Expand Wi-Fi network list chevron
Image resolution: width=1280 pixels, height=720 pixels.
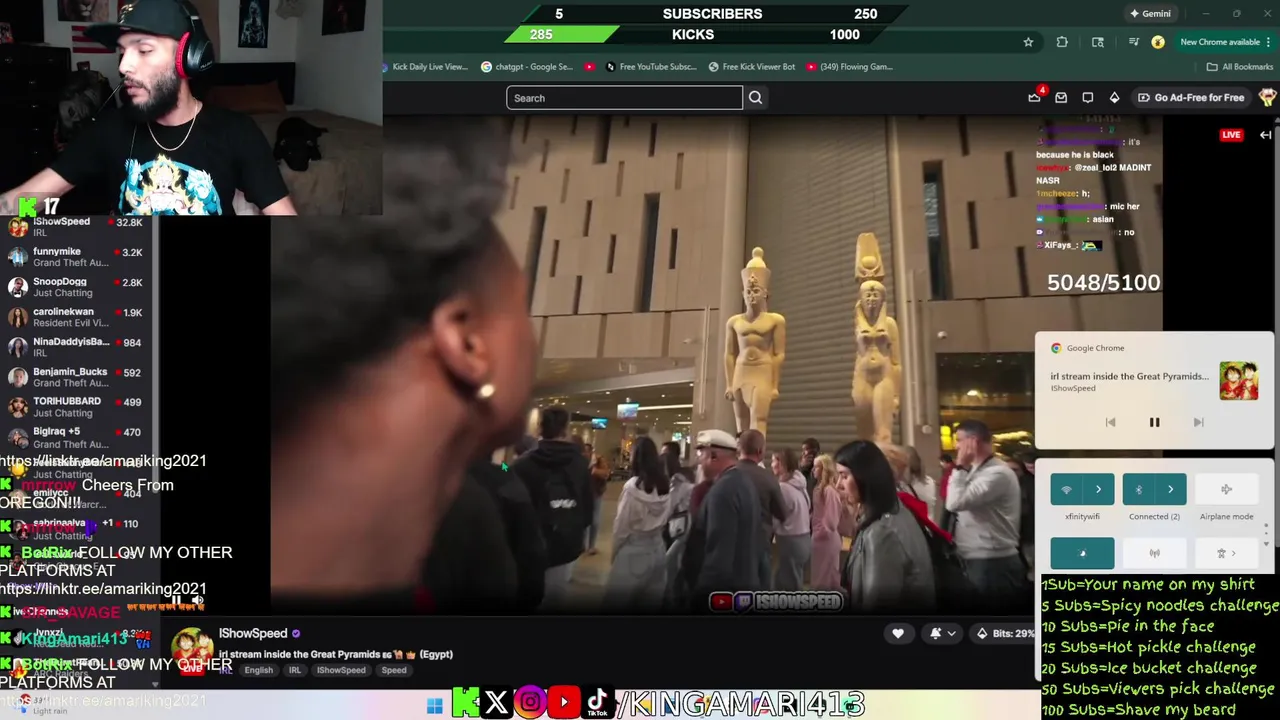coord(1098,489)
